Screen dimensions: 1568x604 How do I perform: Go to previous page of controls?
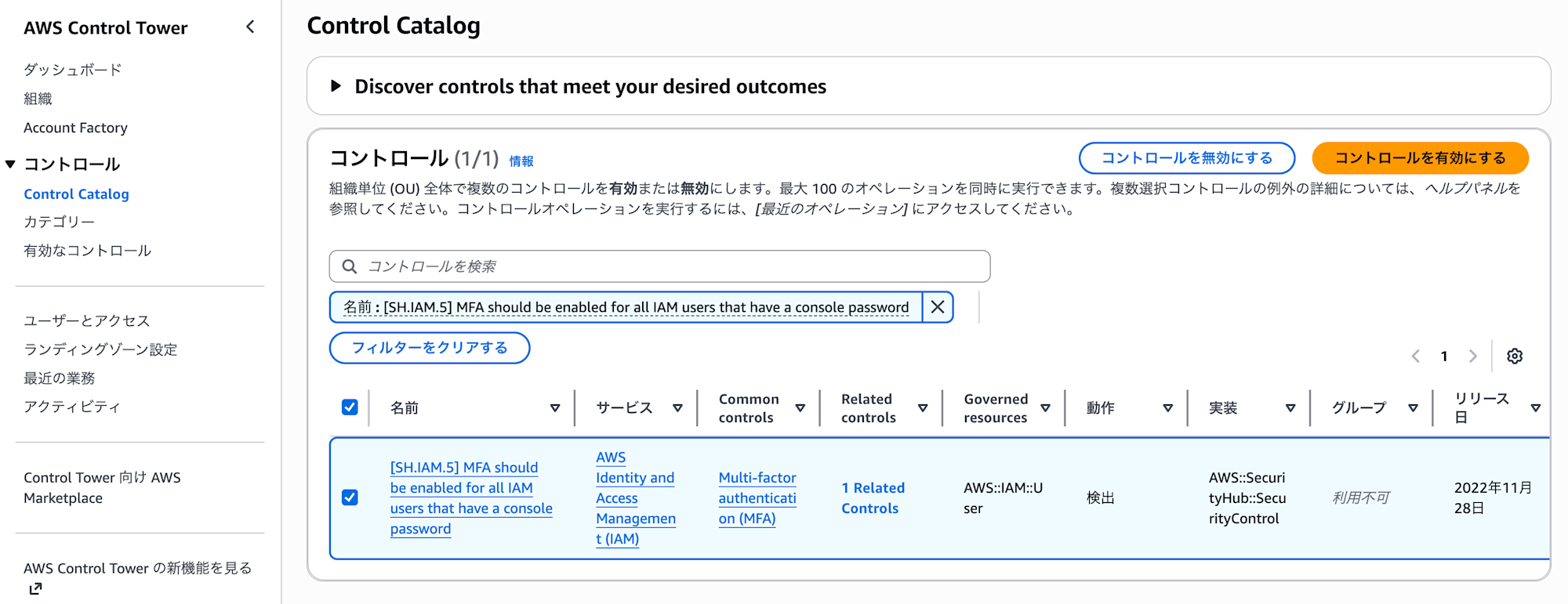(1416, 356)
